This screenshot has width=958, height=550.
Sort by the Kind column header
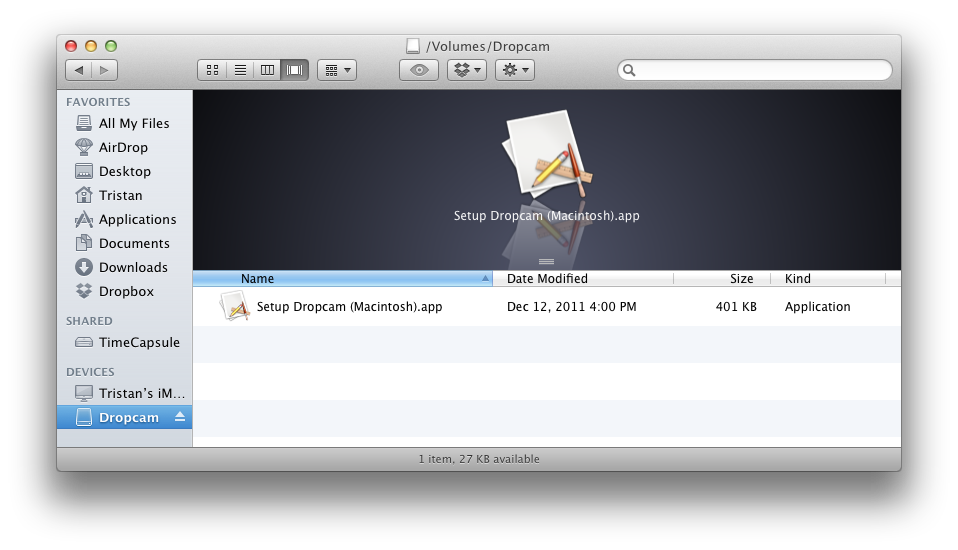coord(828,279)
